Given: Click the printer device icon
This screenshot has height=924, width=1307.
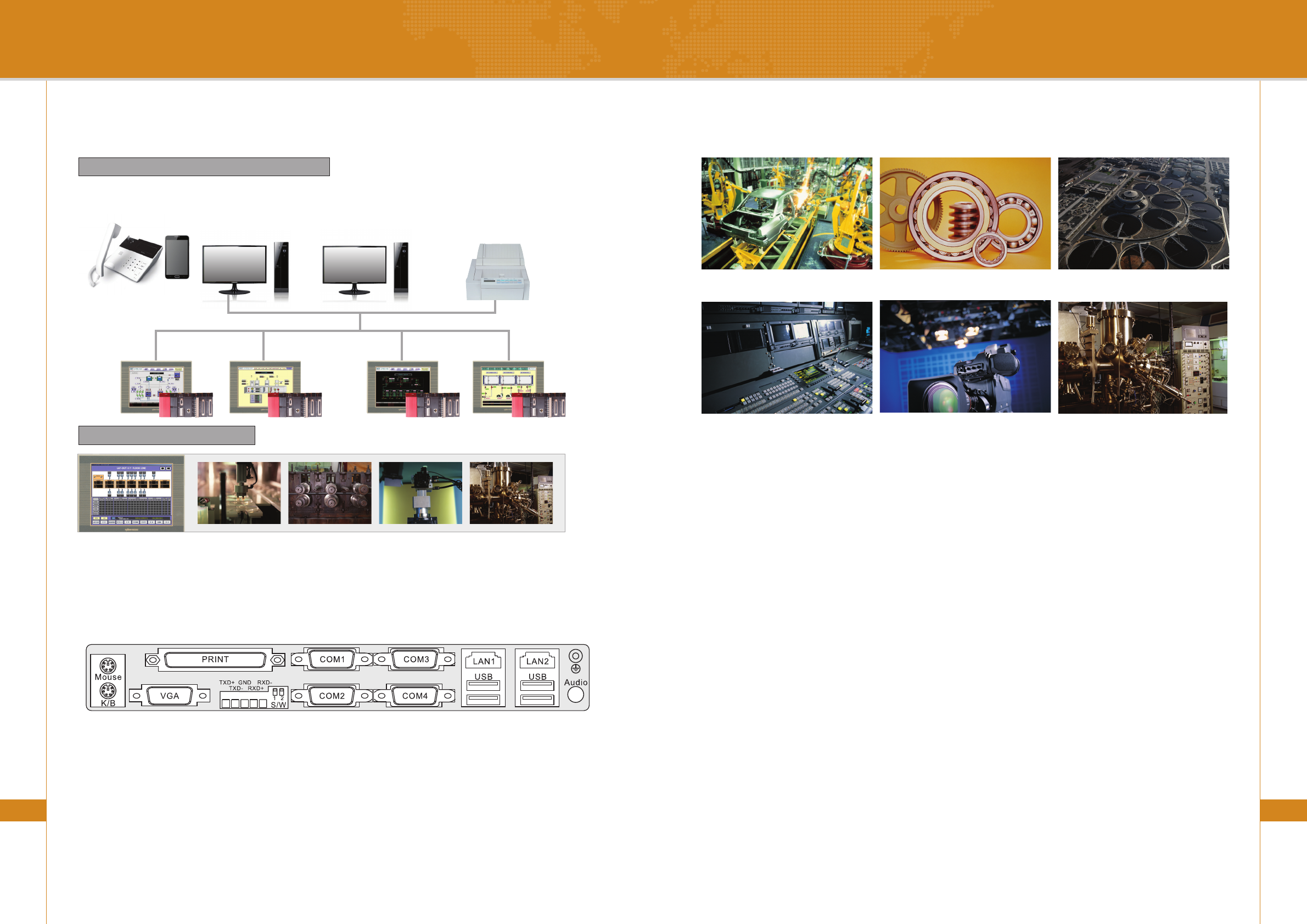Looking at the screenshot, I should [x=497, y=273].
